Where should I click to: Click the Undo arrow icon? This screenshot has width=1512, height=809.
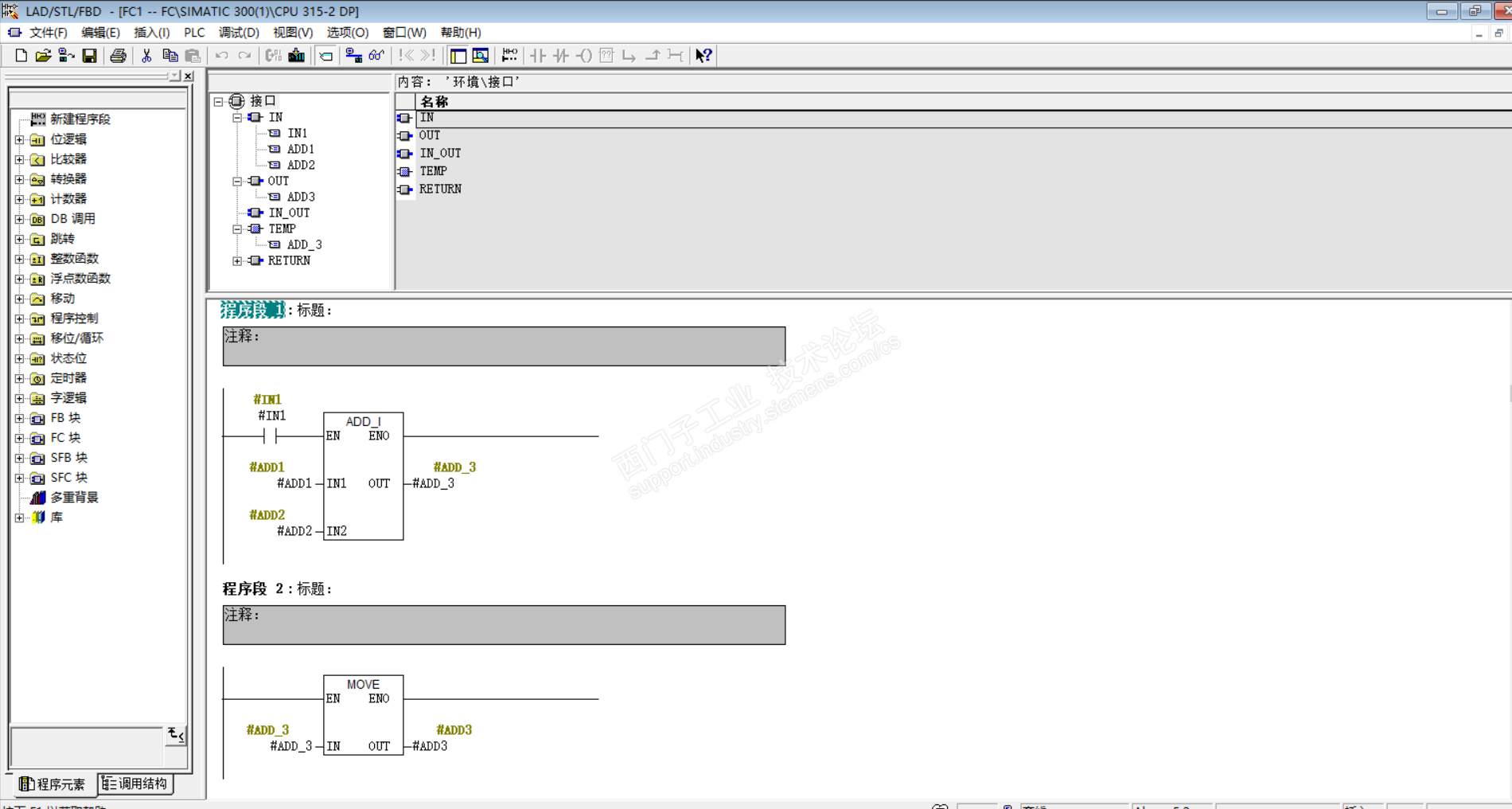click(221, 55)
